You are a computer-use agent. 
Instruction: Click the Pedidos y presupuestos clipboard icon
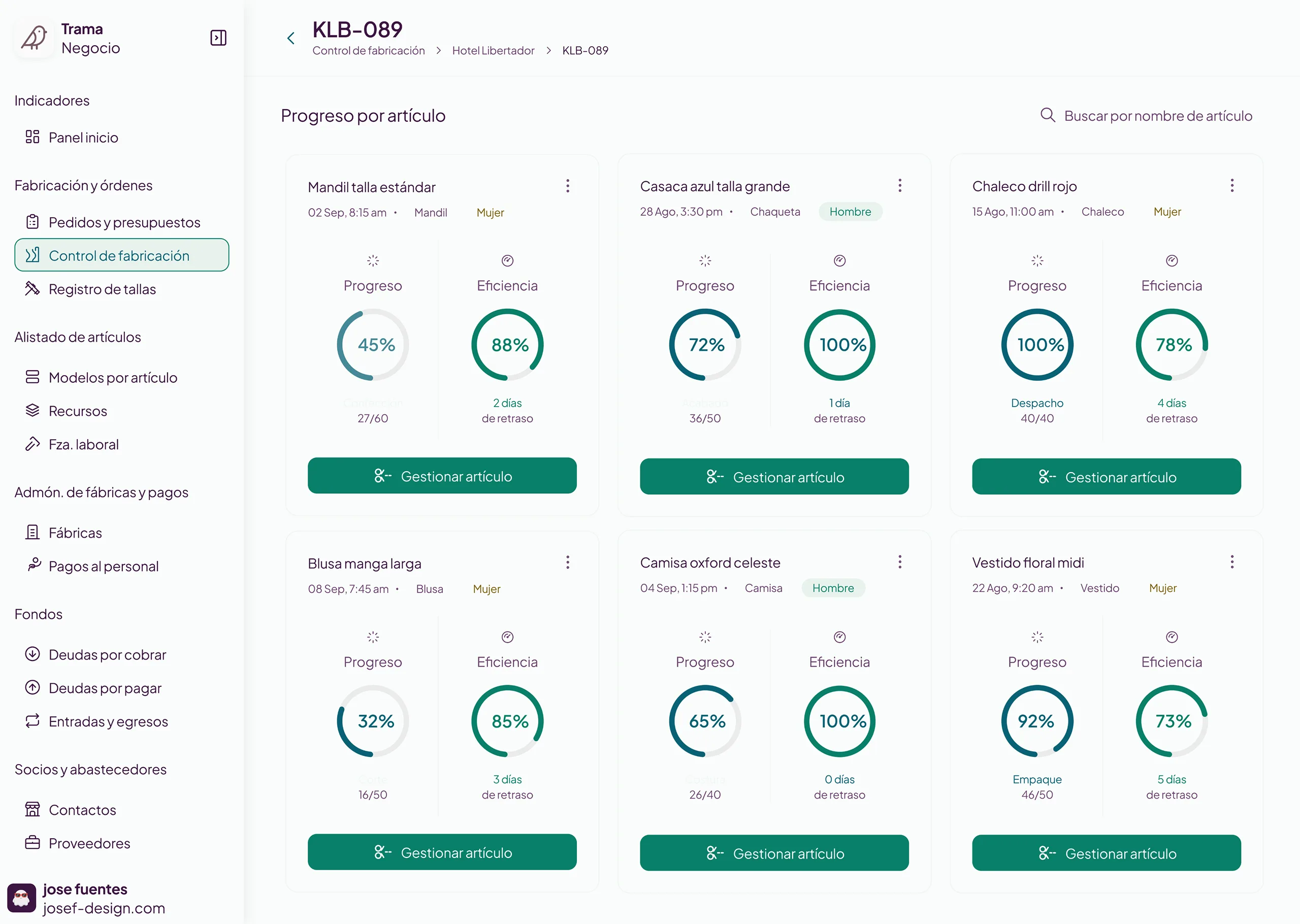[x=32, y=221]
